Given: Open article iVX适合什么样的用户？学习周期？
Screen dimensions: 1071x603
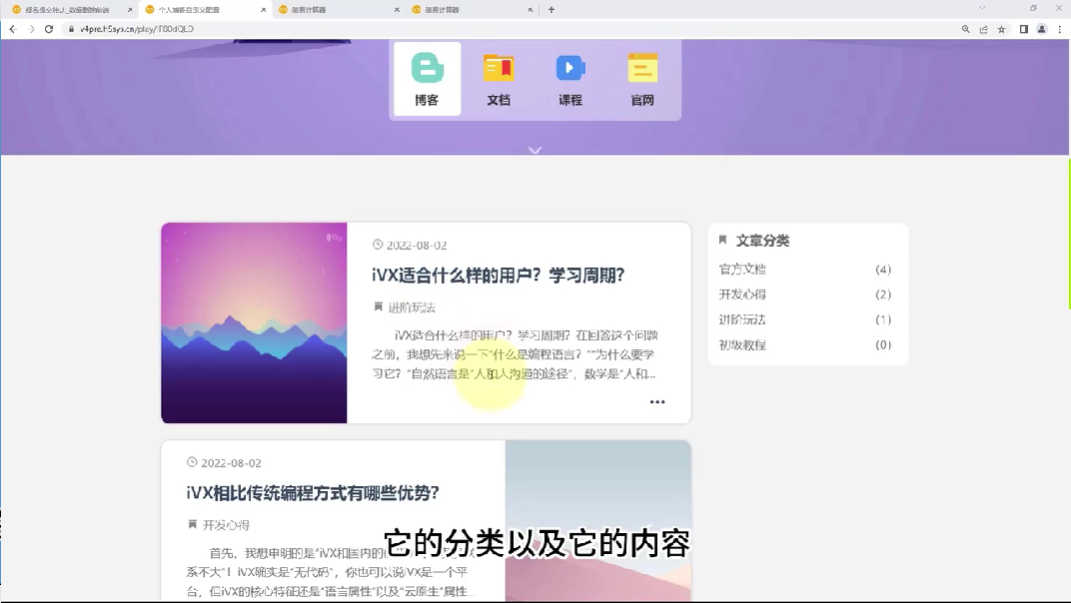Looking at the screenshot, I should (498, 275).
